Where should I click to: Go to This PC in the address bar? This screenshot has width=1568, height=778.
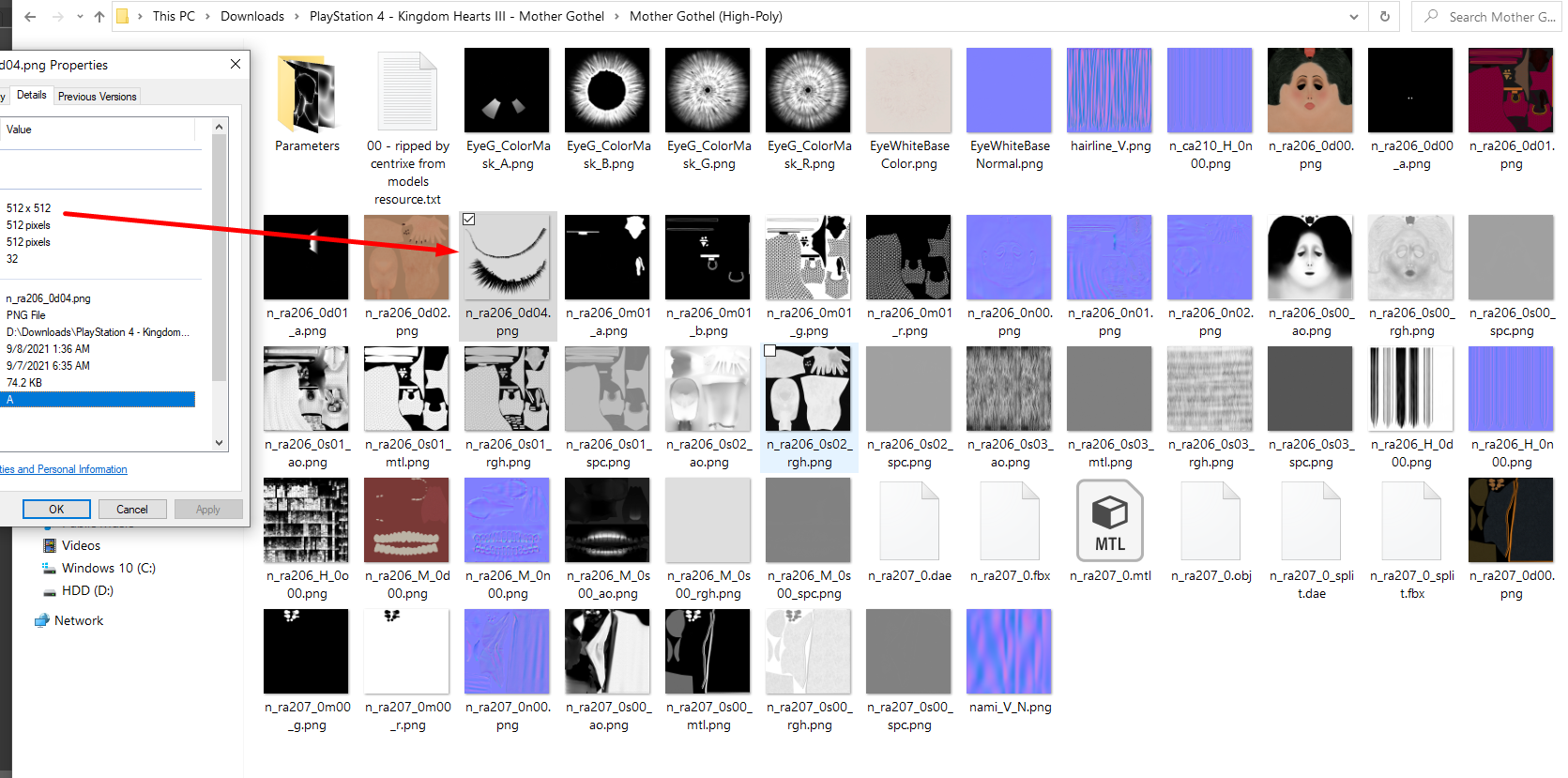[174, 17]
